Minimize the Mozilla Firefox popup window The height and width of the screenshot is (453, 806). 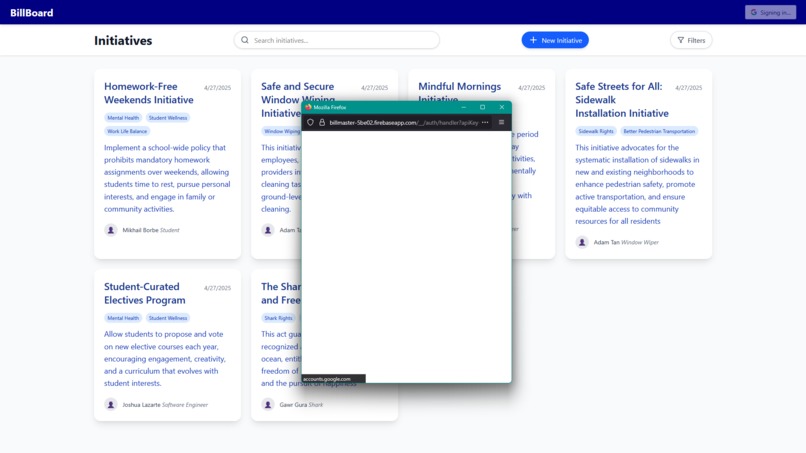pos(464,107)
